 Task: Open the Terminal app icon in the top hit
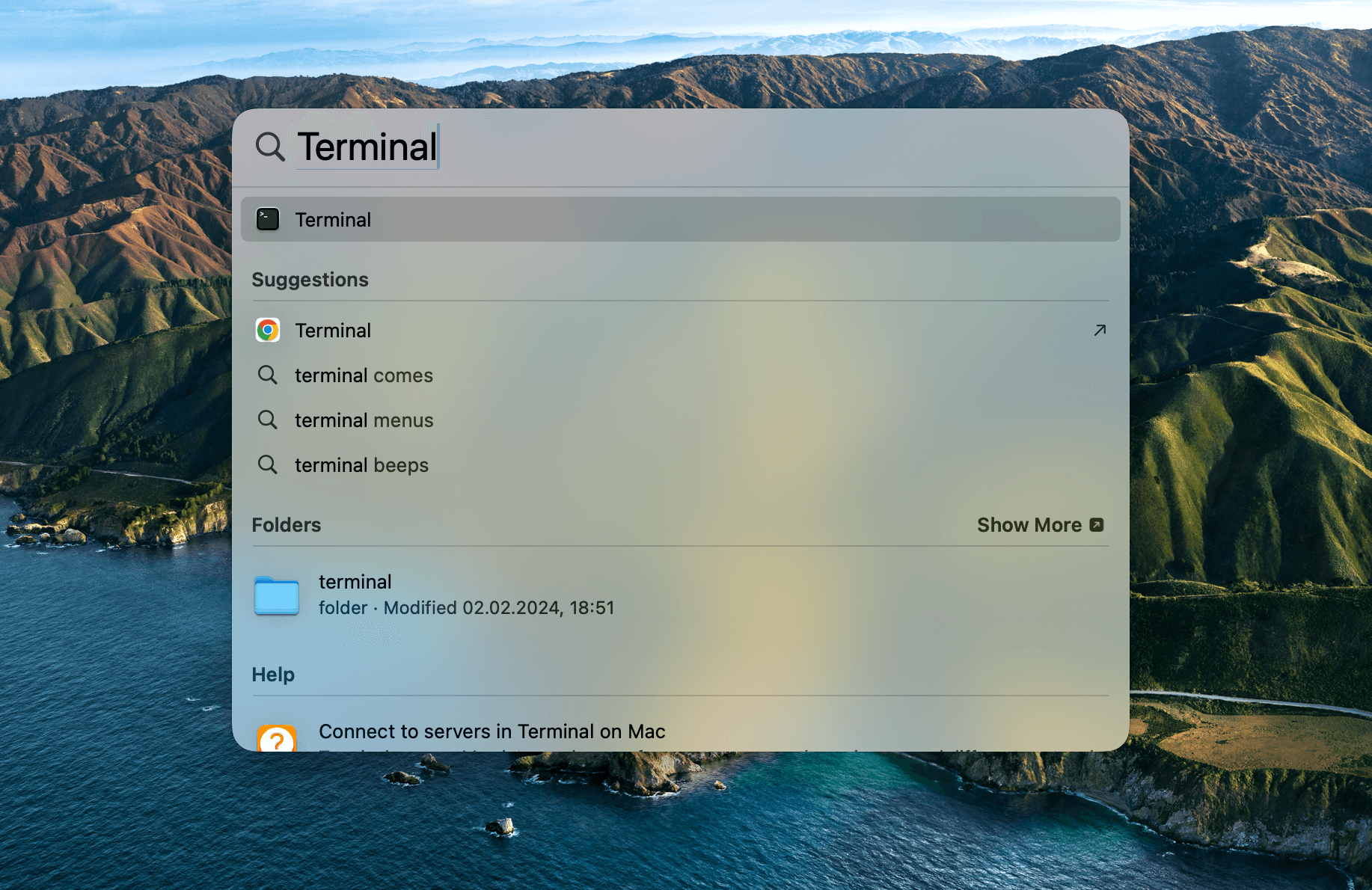(268, 219)
